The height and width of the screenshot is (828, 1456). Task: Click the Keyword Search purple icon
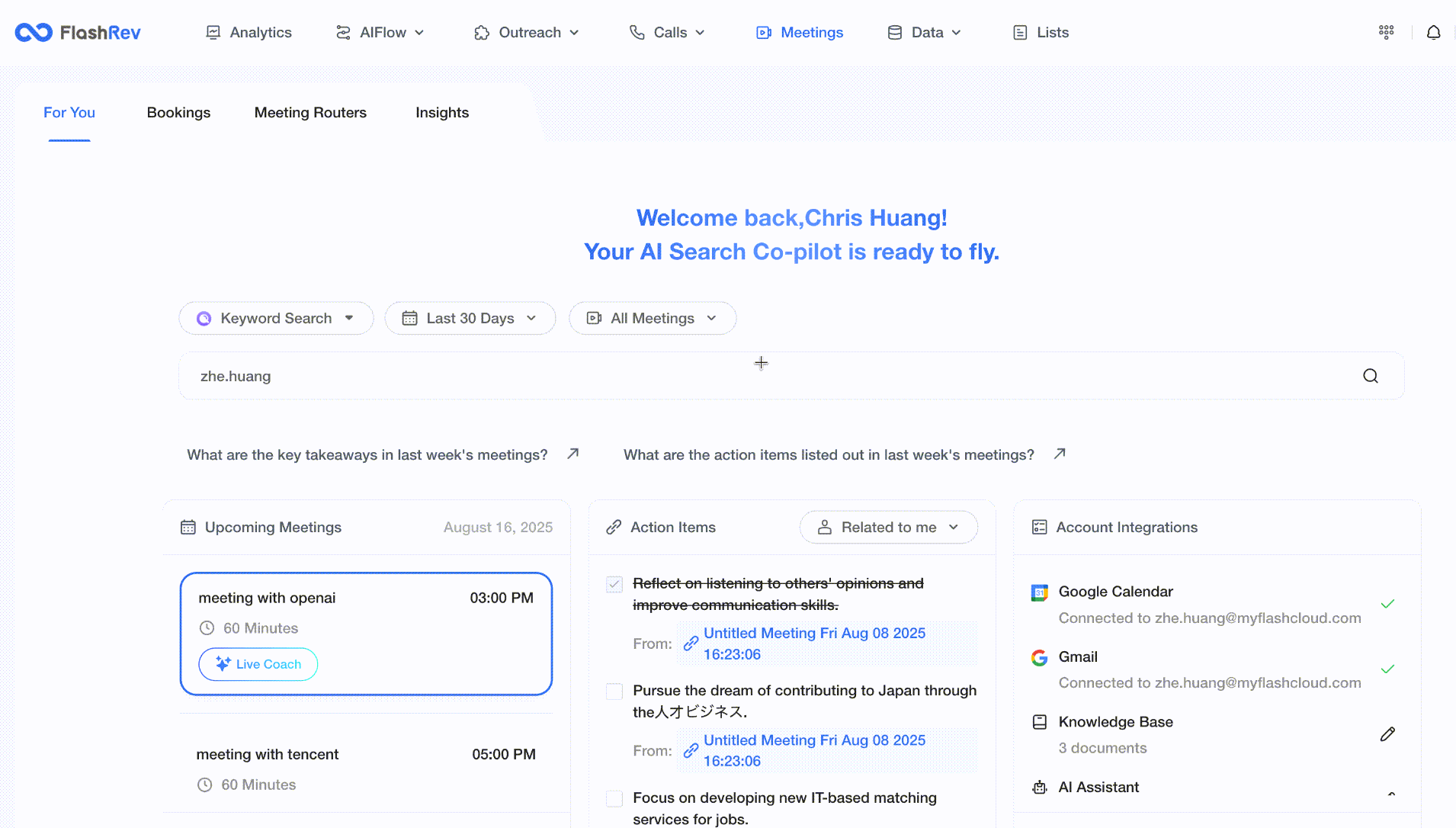[x=204, y=319]
